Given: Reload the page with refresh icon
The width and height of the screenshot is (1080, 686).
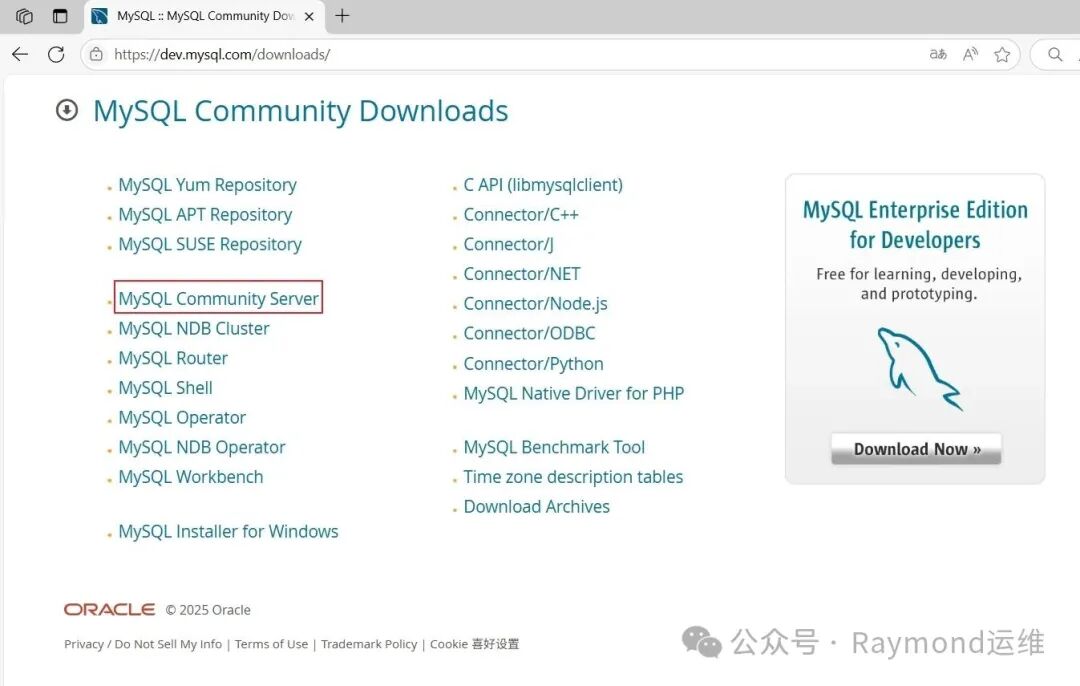Looking at the screenshot, I should click(x=56, y=54).
